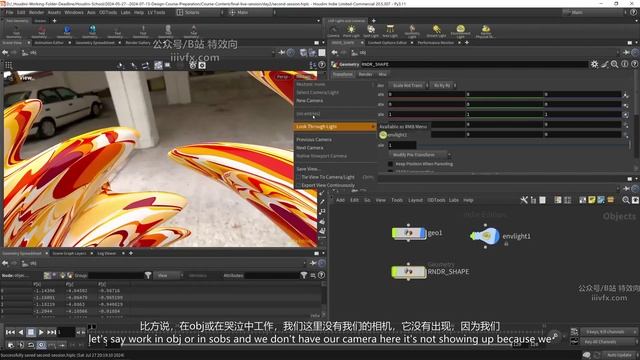
Task: Open the Solaris desktop dropdown
Action: click(x=200, y=12)
